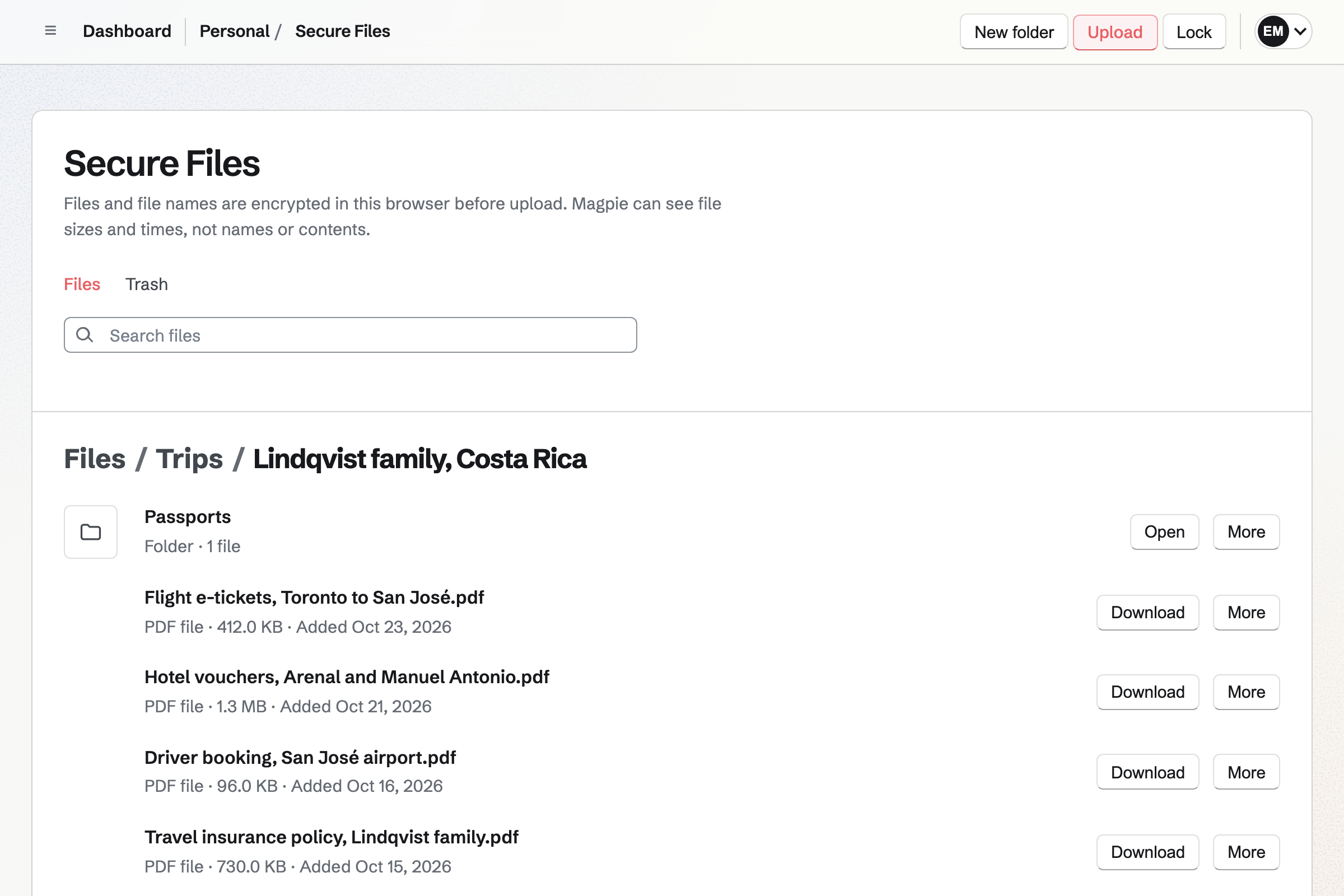This screenshot has width=1344, height=896.
Task: Download Flight e-tickets PDF
Action: pos(1147,613)
